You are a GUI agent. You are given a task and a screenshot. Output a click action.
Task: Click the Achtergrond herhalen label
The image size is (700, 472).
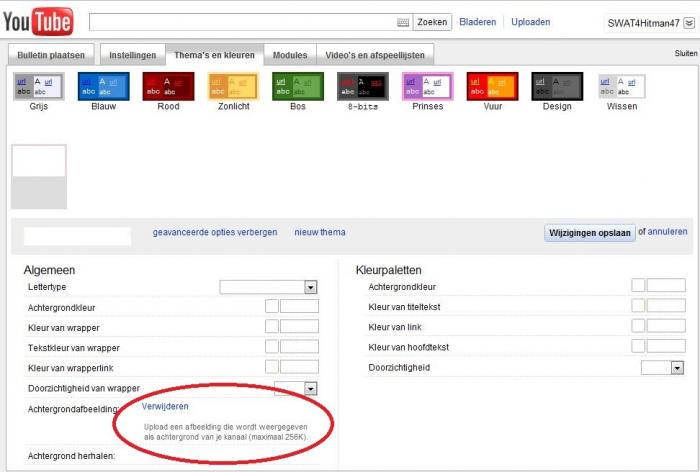[71, 456]
